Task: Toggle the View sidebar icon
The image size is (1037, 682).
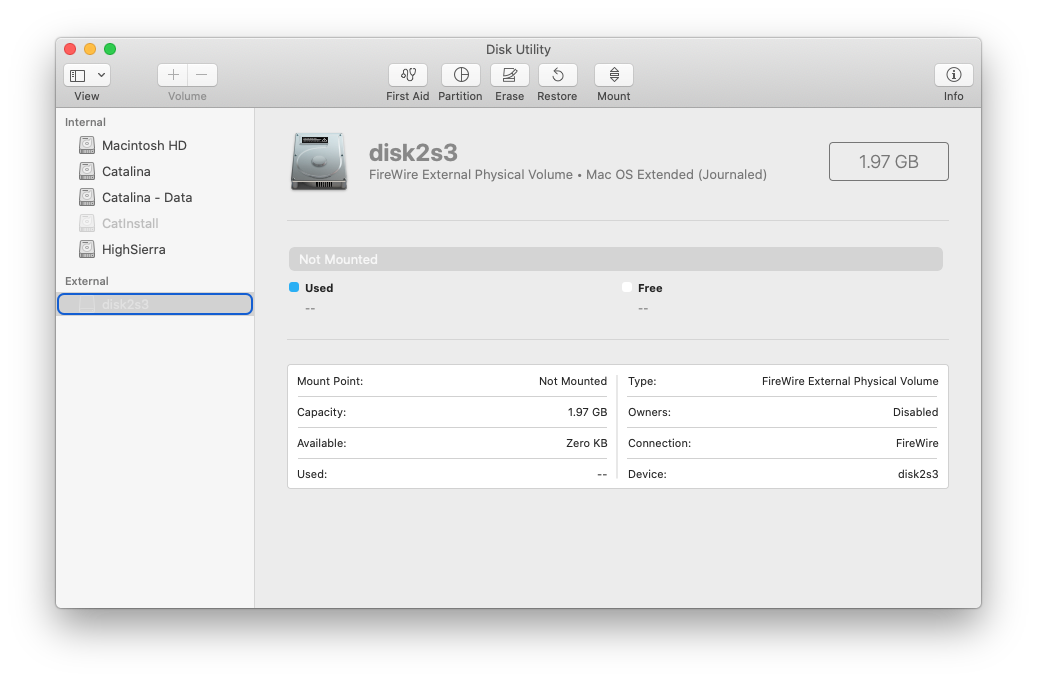Action: 78,75
